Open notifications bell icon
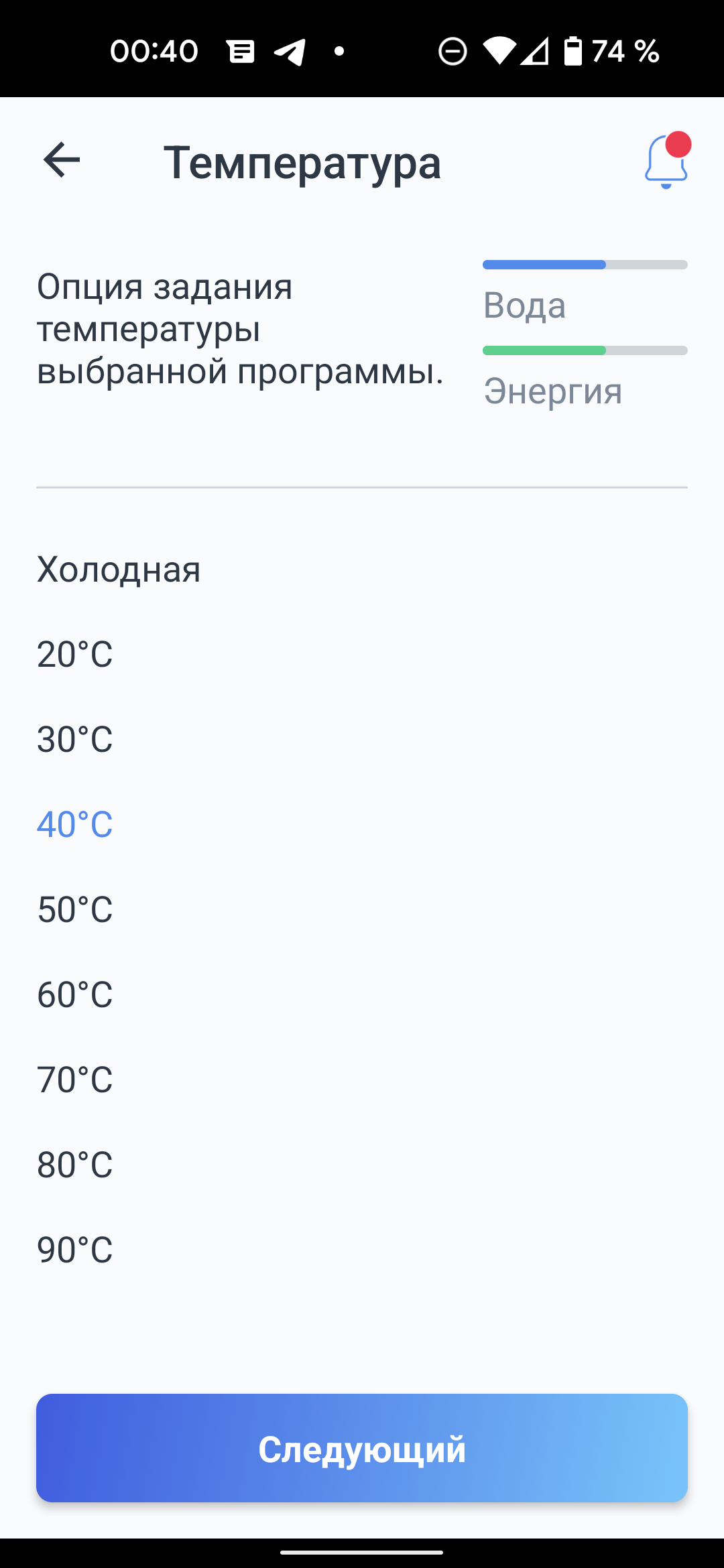The height and width of the screenshot is (1568, 724). coord(666,162)
